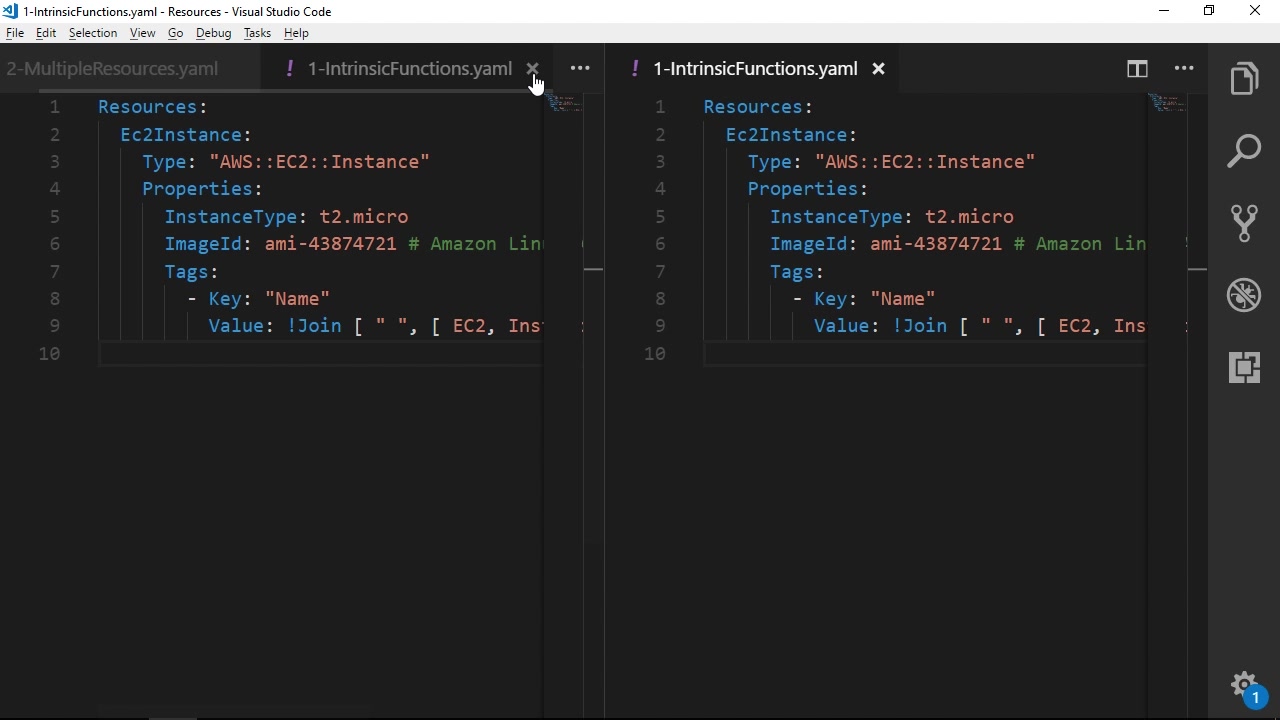Open More Actions for the left editor group
Image resolution: width=1280 pixels, height=720 pixels.
pyautogui.click(x=580, y=69)
